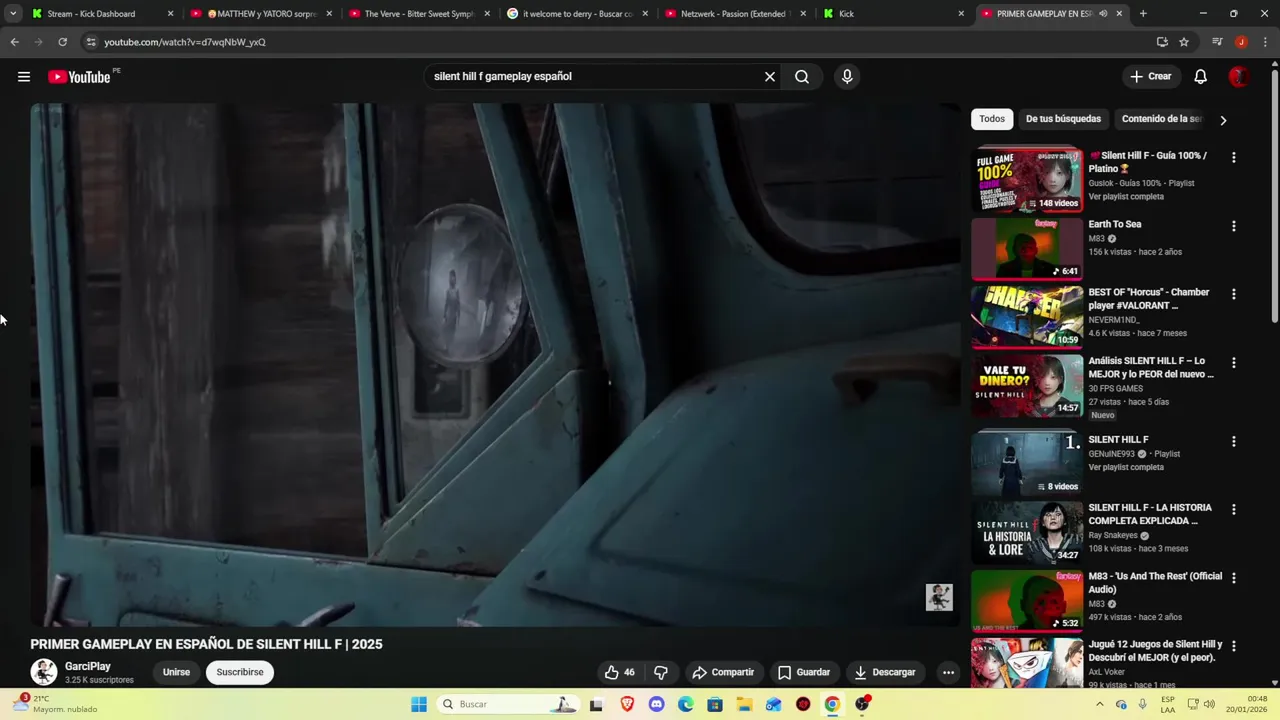Open YouTube notifications bell
The height and width of the screenshot is (720, 1280).
(1201, 77)
